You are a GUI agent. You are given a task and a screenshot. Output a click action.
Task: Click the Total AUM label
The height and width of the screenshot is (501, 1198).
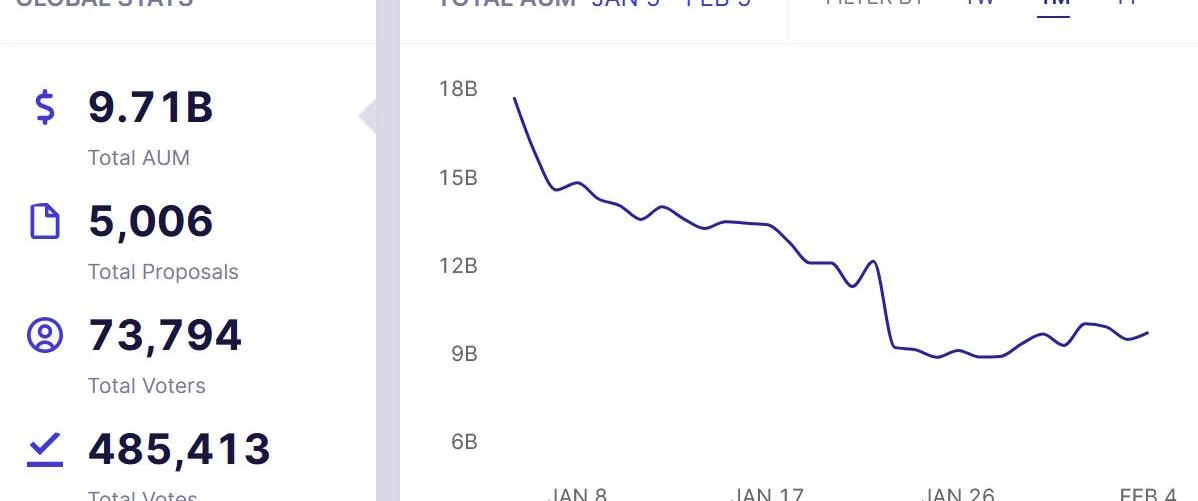(x=139, y=158)
